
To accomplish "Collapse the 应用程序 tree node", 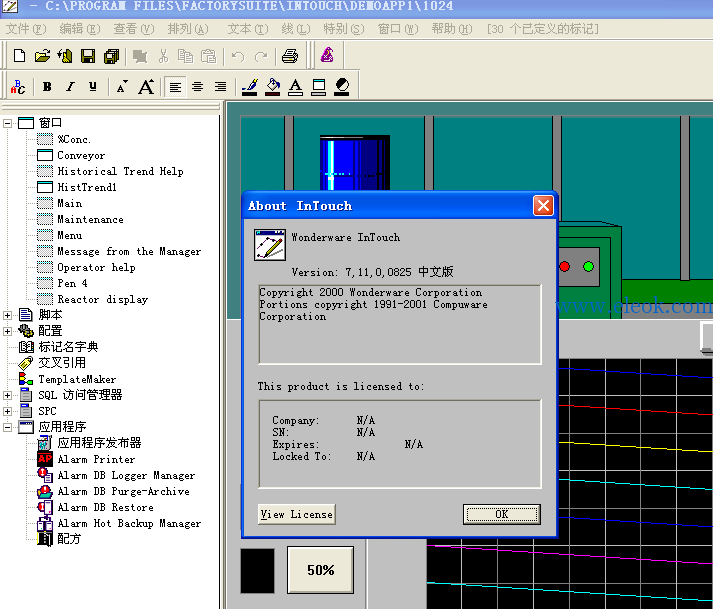I will [x=7, y=427].
